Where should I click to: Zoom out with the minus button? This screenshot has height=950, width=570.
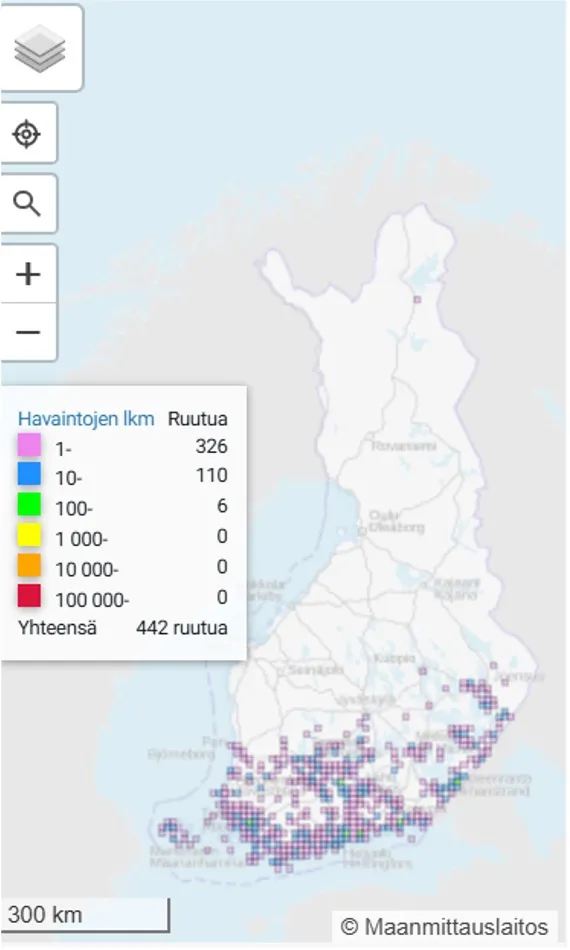pyautogui.click(x=28, y=332)
